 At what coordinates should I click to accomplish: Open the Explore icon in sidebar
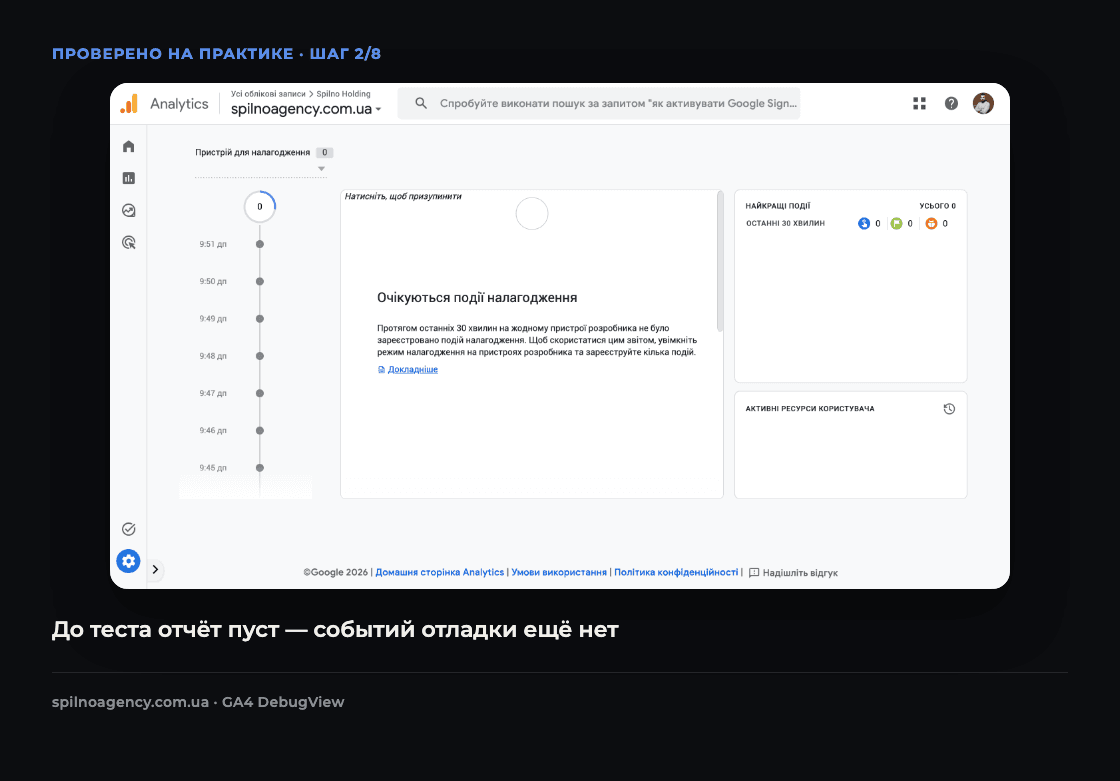[x=129, y=210]
